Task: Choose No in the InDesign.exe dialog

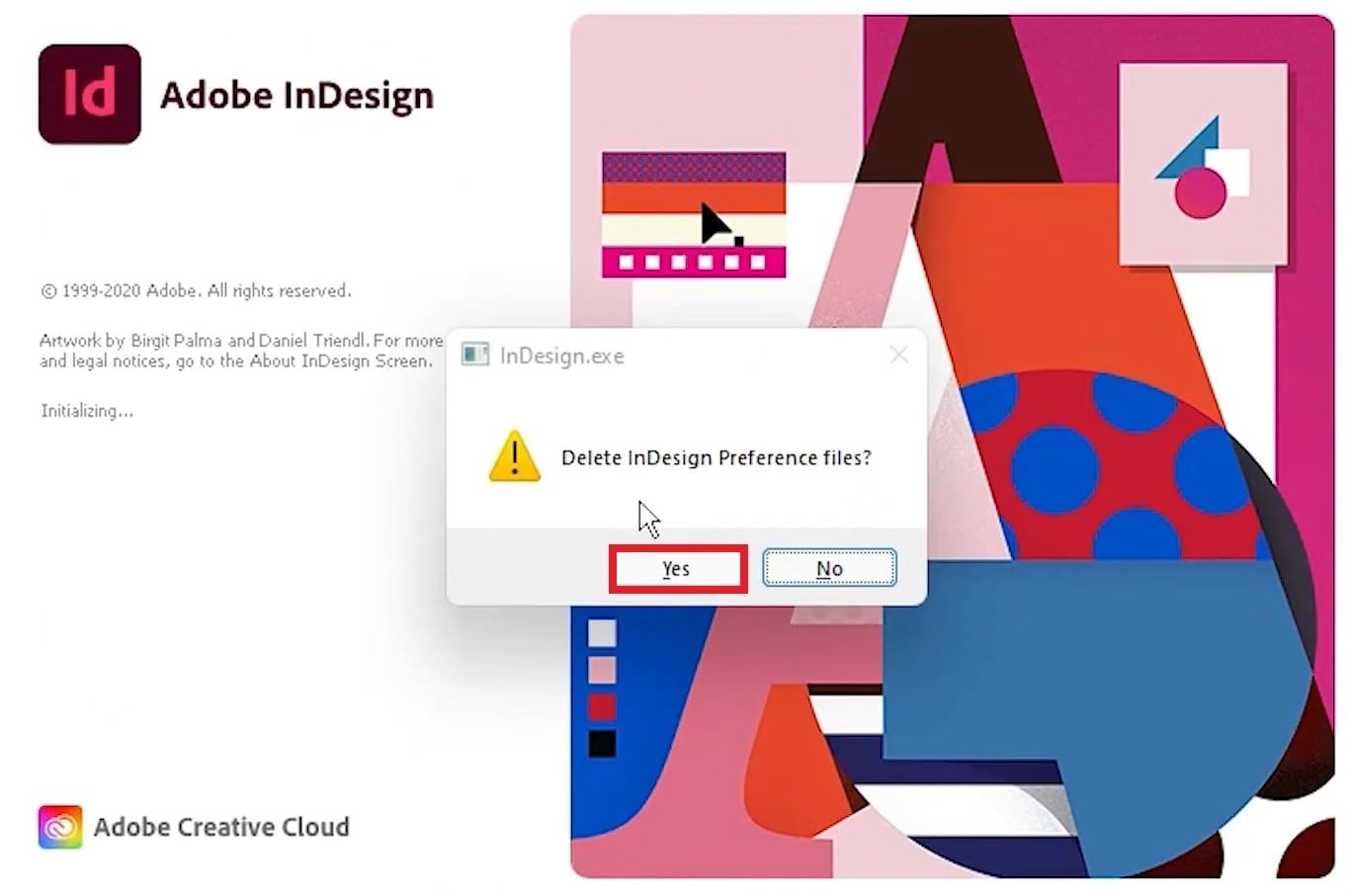Action: coord(829,568)
